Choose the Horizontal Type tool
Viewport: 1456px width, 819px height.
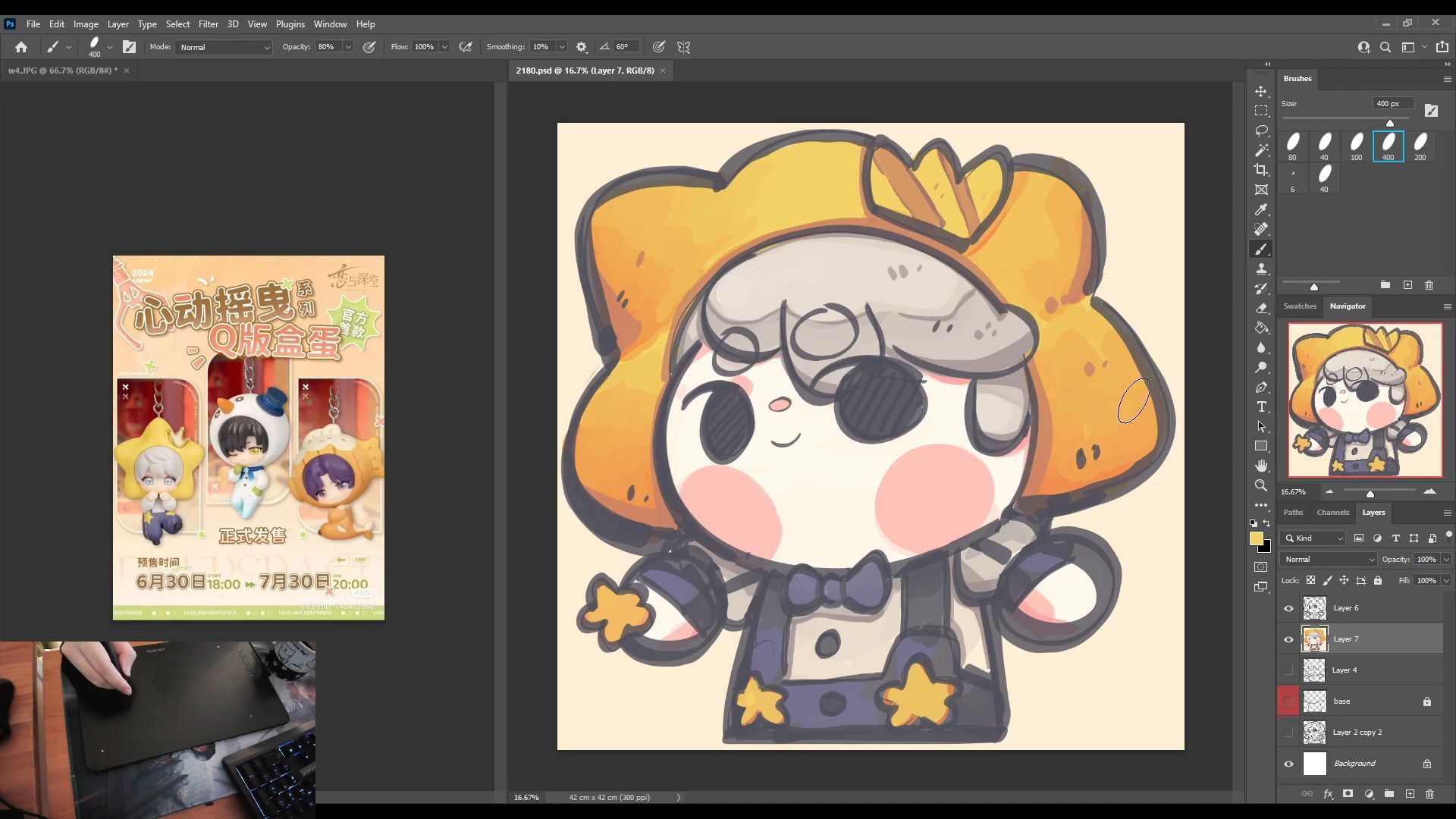pos(1261,406)
